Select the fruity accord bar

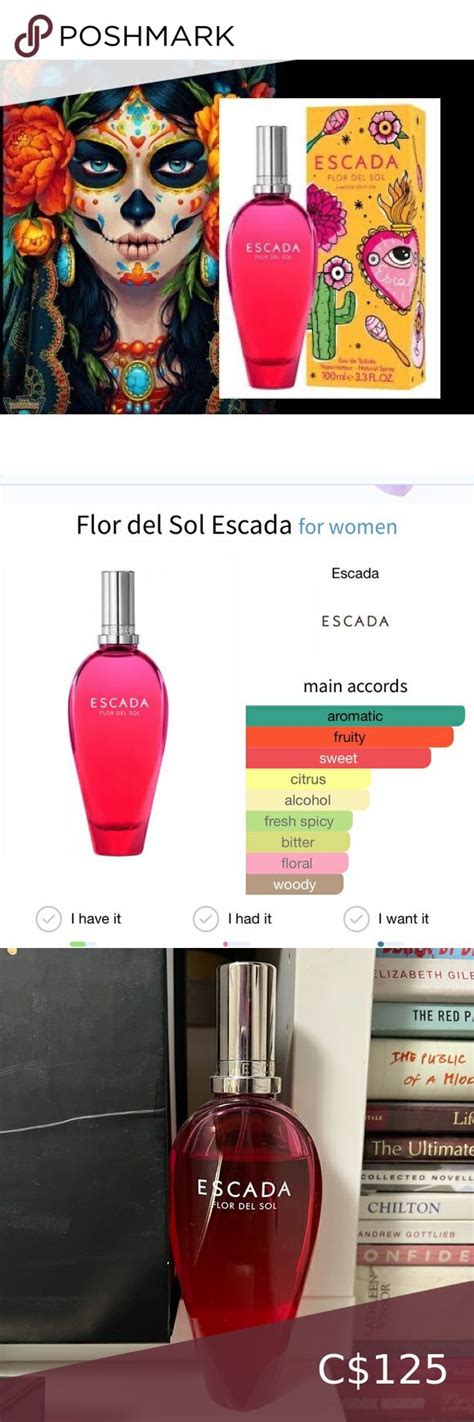click(350, 737)
